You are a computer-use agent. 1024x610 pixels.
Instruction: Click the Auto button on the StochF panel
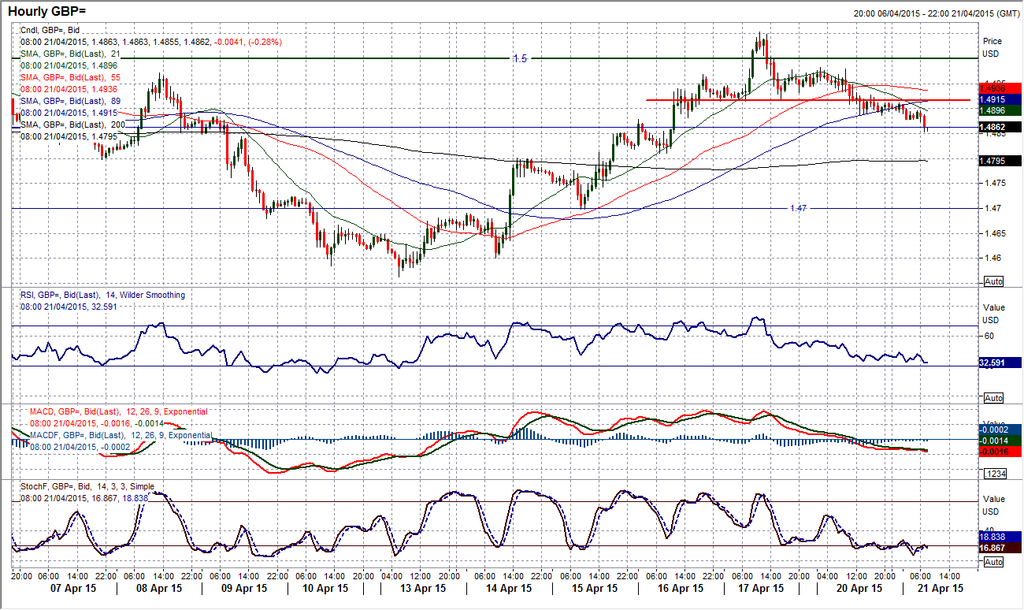[993, 562]
